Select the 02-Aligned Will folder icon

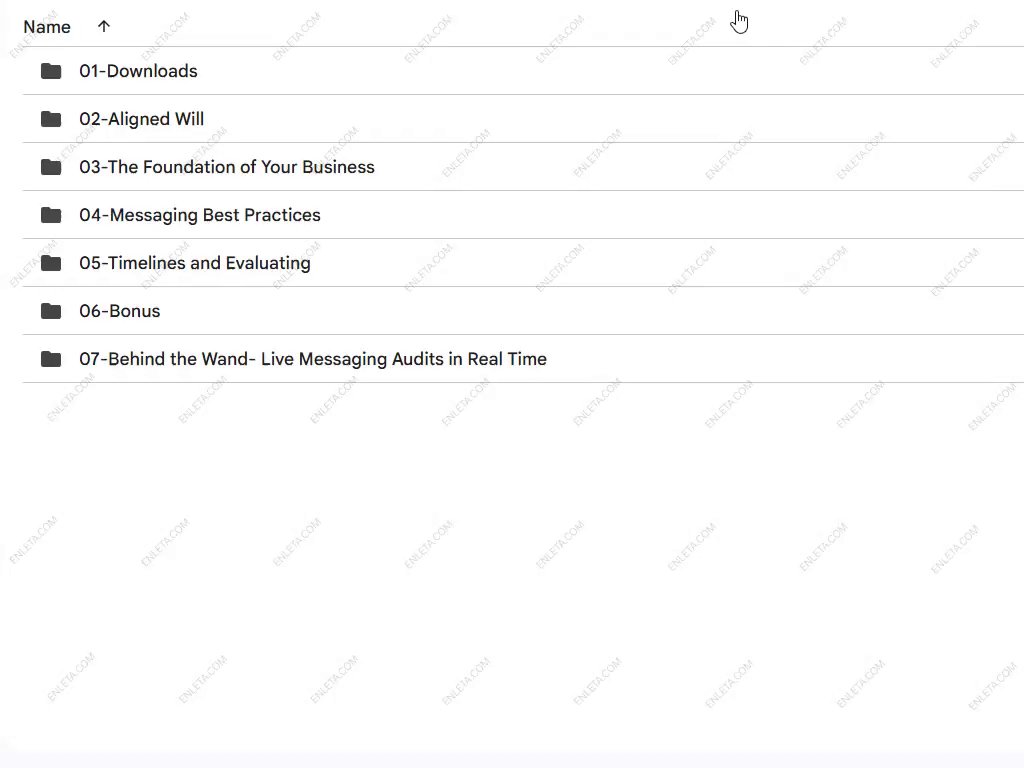[51, 119]
